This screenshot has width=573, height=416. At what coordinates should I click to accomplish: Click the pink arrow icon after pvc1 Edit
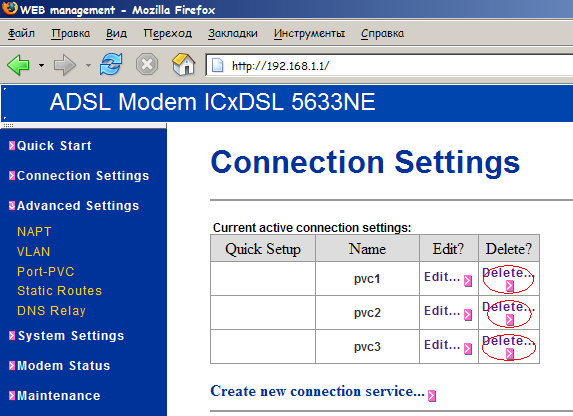click(x=468, y=281)
